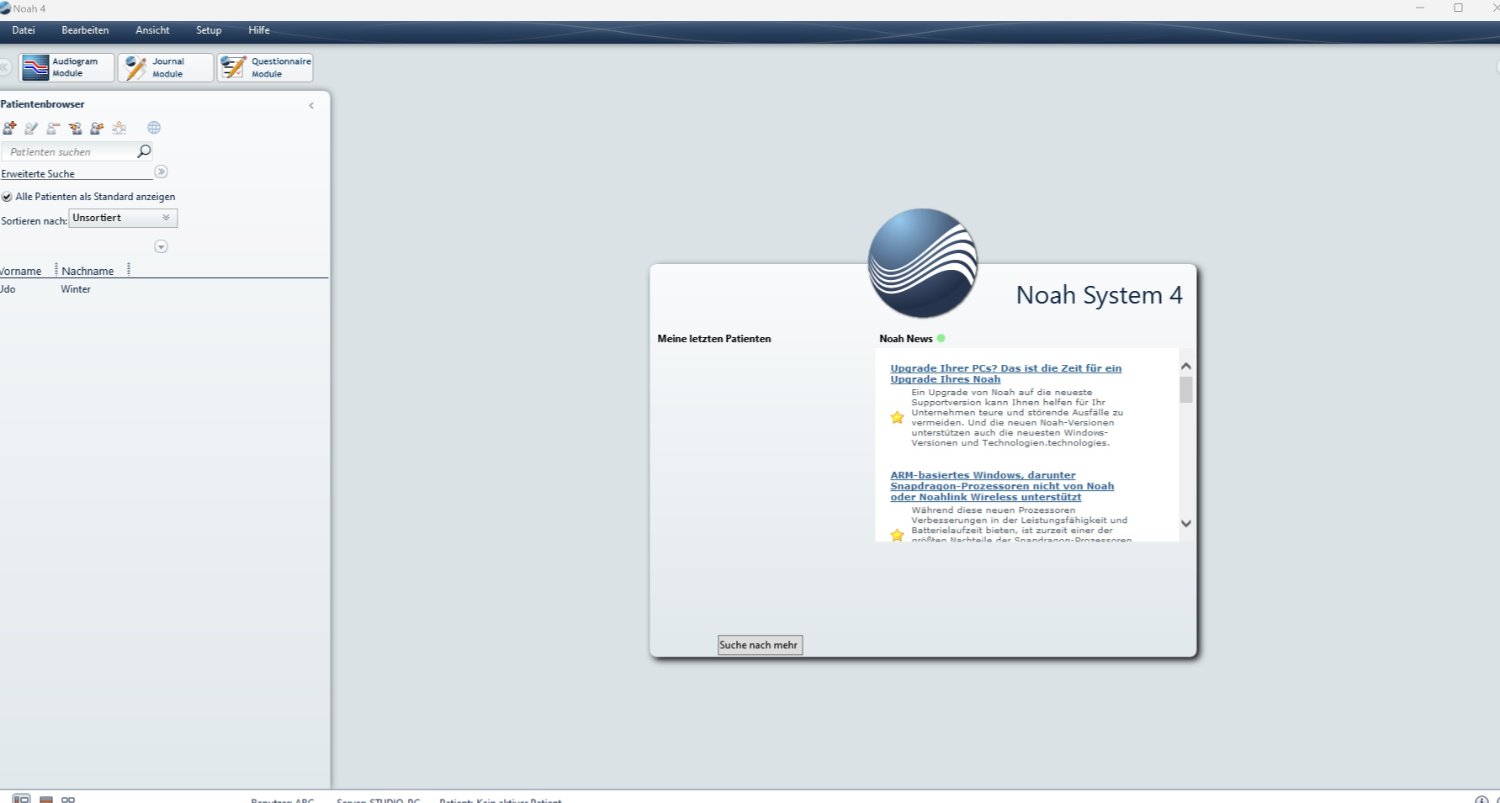Click the remove patient icon

pyautogui.click(x=53, y=128)
